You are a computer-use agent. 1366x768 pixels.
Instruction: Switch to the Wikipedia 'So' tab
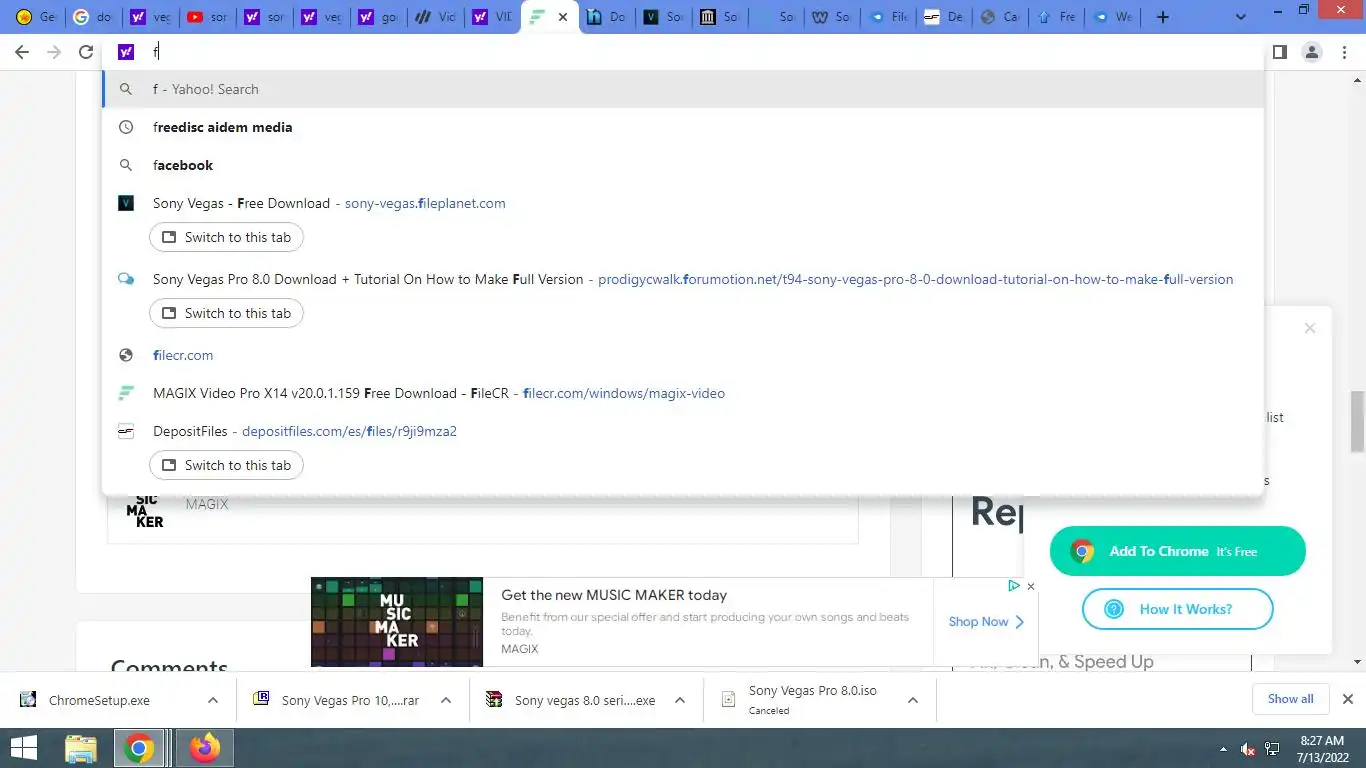pyautogui.click(x=832, y=17)
